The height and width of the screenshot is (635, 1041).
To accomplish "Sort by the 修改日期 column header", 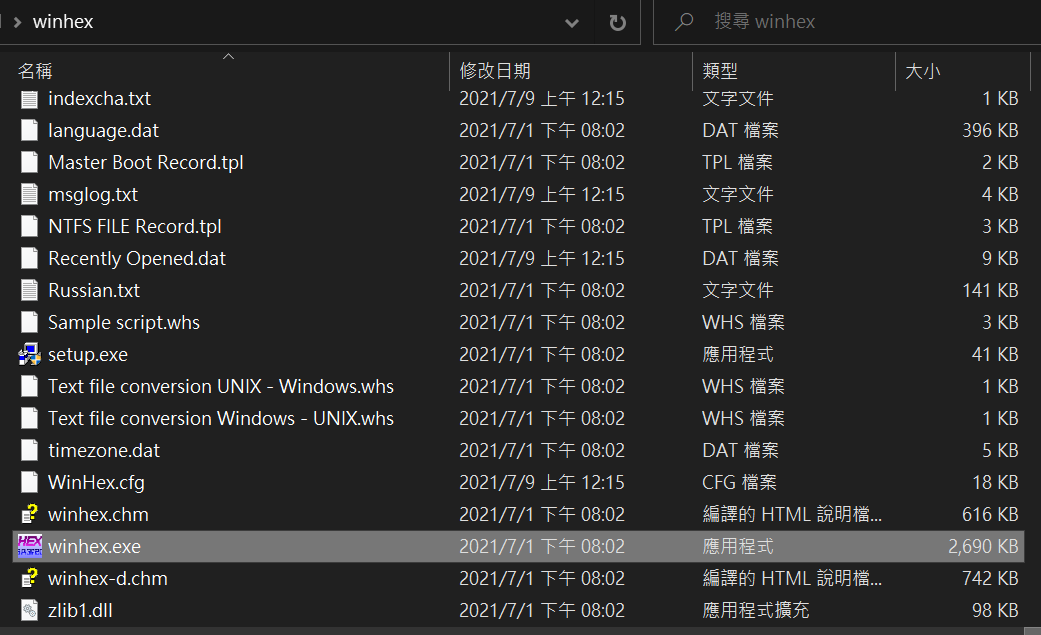I will (571, 70).
